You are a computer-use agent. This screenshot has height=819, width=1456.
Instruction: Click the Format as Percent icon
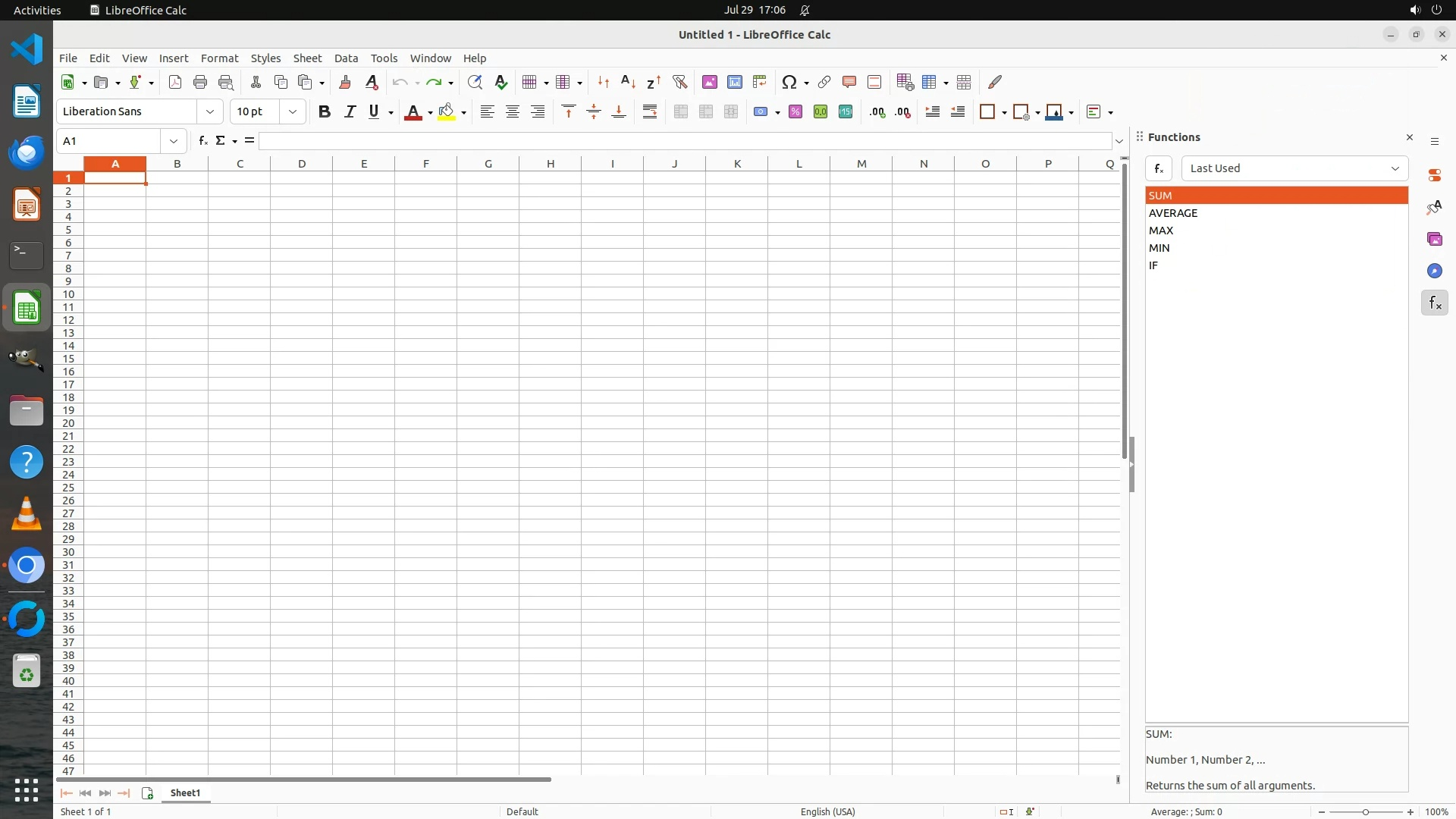tap(795, 112)
